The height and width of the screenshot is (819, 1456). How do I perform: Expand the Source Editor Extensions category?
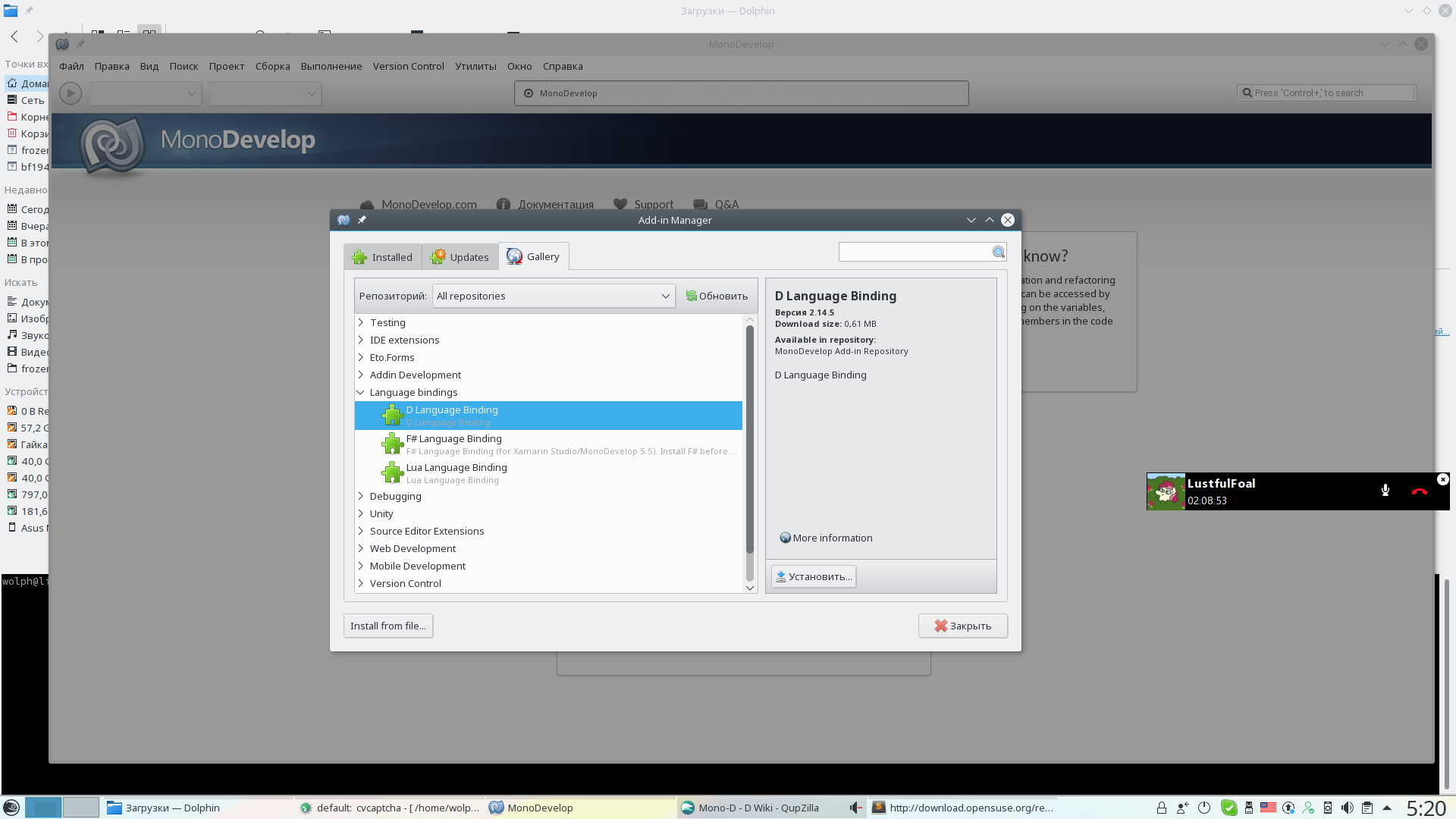click(x=361, y=531)
